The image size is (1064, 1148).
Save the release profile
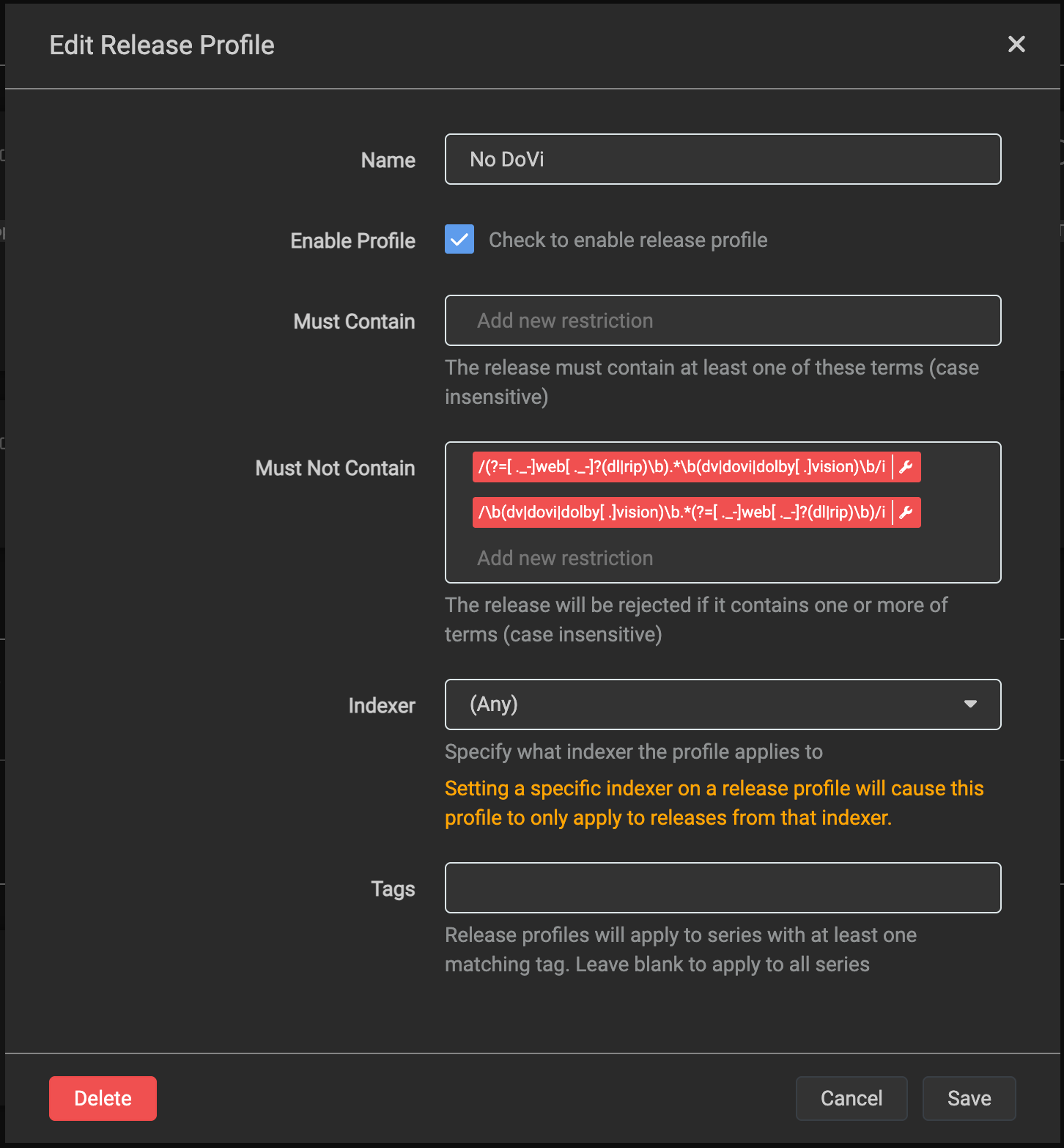point(968,1098)
